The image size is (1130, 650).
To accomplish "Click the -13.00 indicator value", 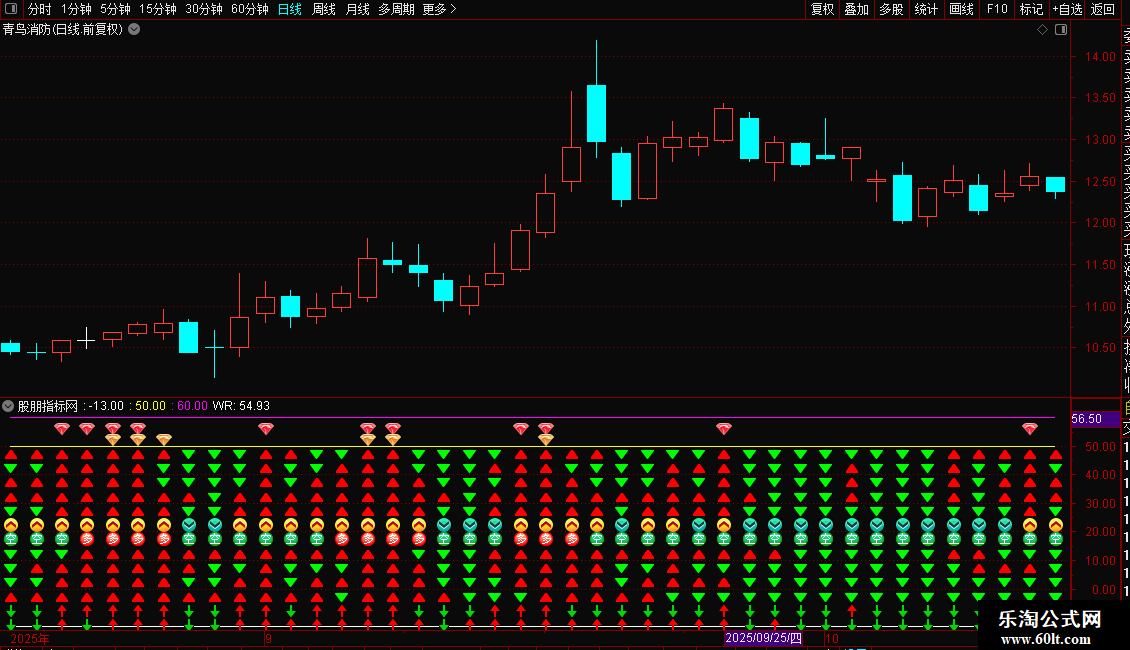I will pyautogui.click(x=106, y=406).
